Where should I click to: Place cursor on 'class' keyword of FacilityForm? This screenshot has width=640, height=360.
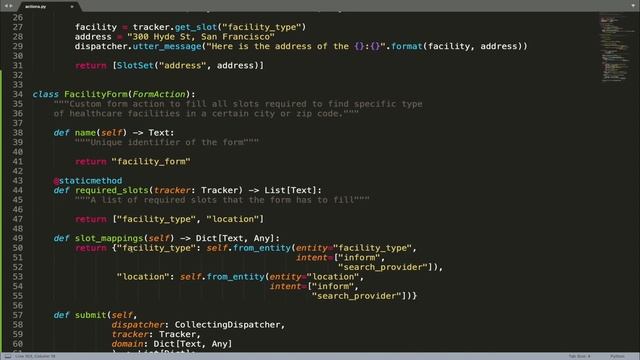click(46, 94)
